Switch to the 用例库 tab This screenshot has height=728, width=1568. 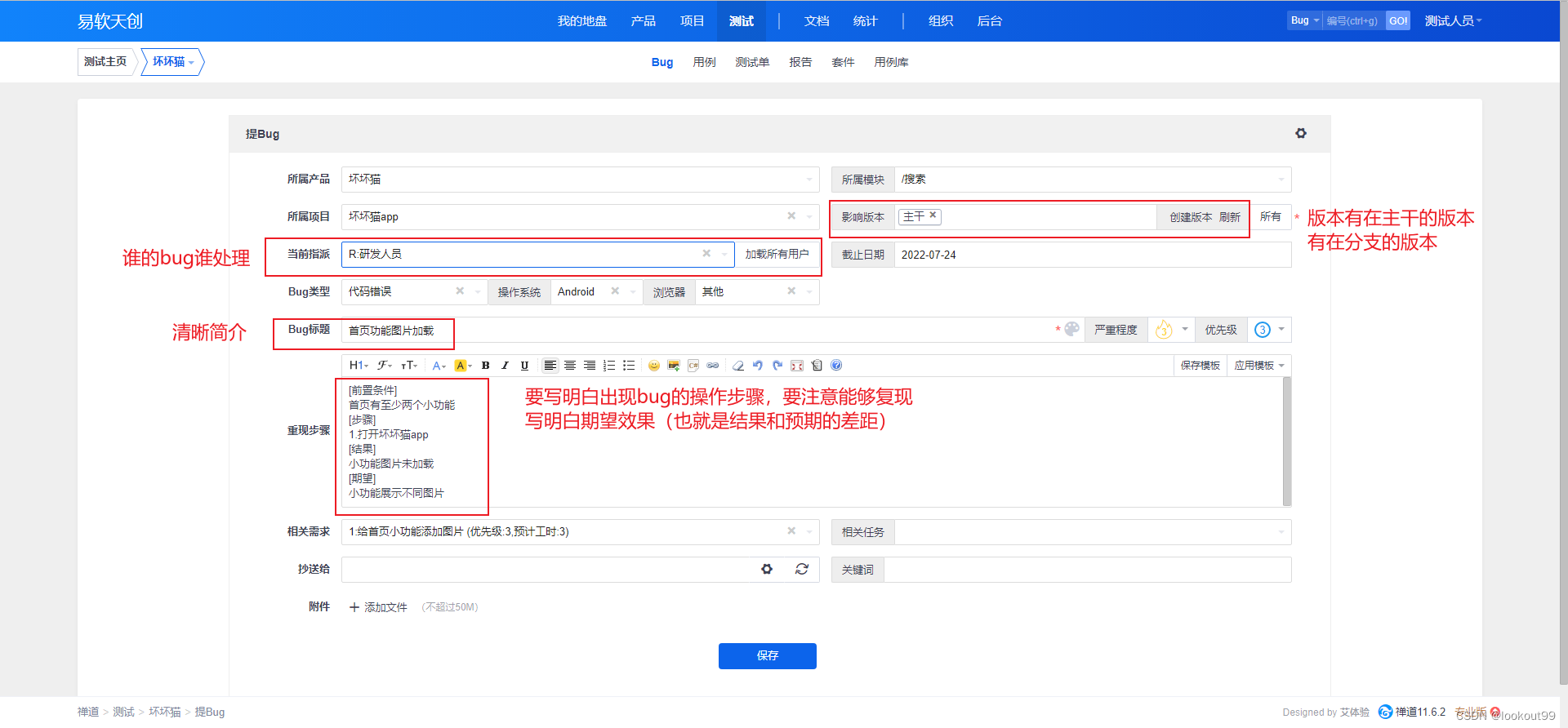[891, 62]
